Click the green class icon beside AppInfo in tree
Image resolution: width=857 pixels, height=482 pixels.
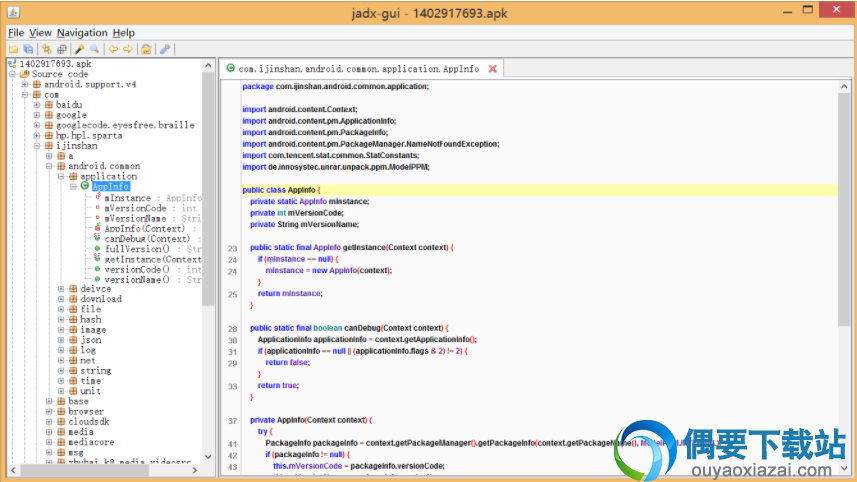coord(85,186)
